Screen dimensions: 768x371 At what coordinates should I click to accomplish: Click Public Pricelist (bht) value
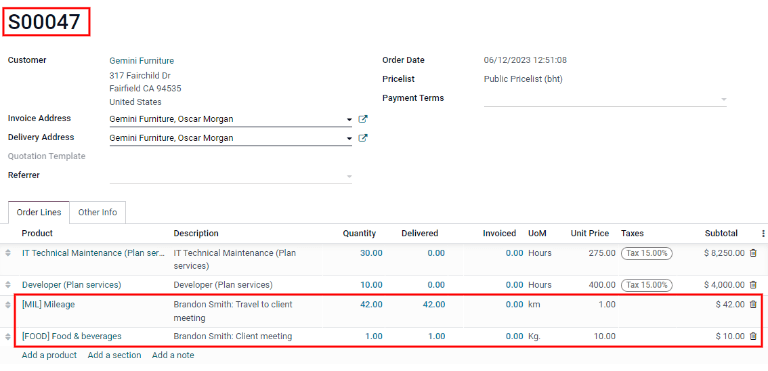[x=523, y=79]
